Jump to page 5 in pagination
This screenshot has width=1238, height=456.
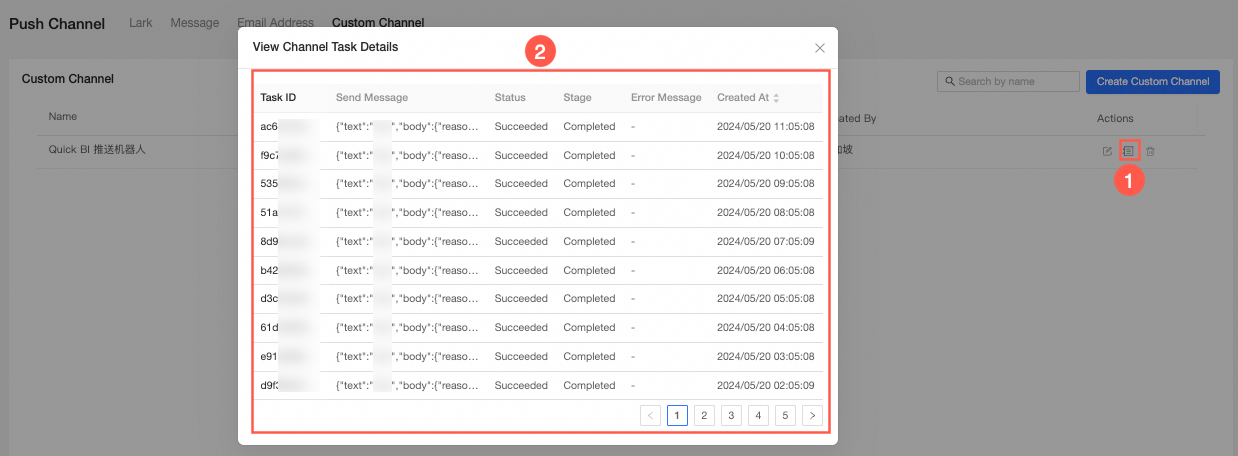785,415
